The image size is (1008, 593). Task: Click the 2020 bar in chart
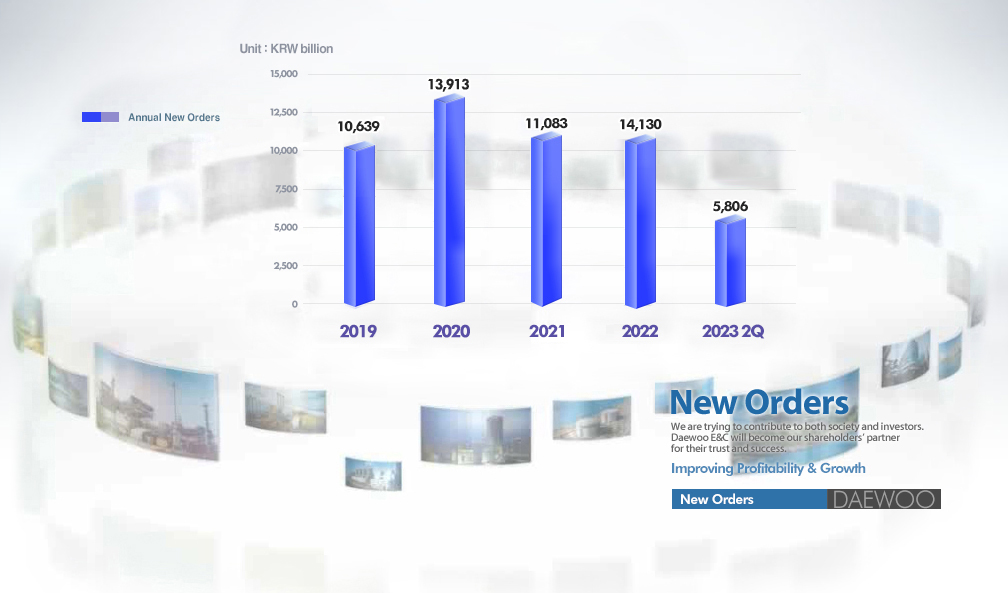pyautogui.click(x=449, y=201)
